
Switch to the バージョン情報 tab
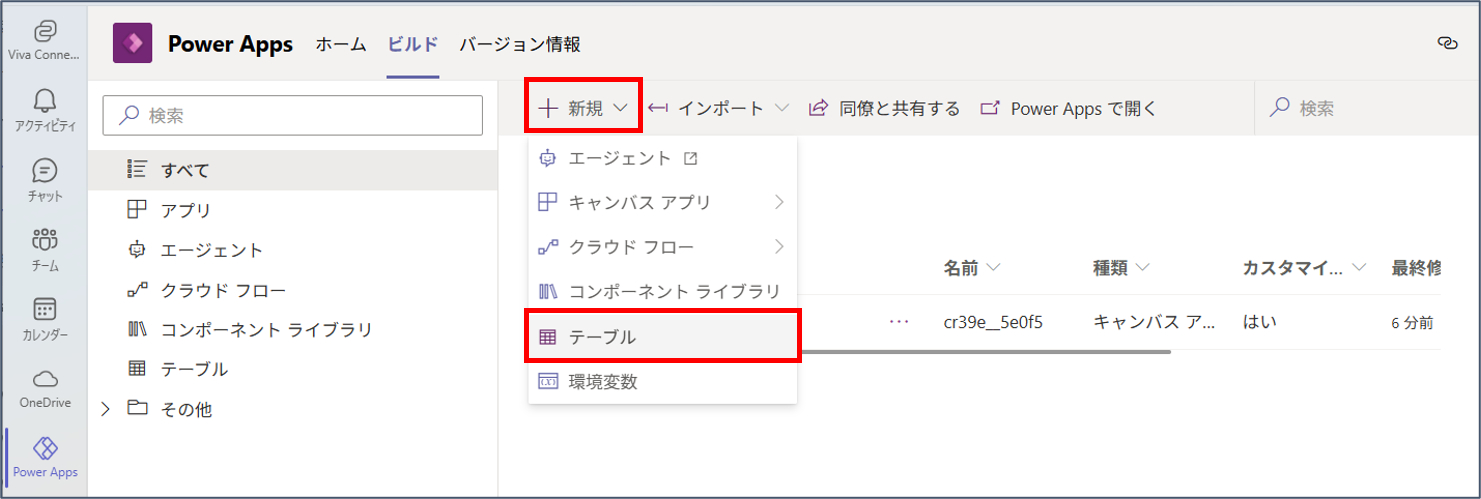pyautogui.click(x=520, y=44)
